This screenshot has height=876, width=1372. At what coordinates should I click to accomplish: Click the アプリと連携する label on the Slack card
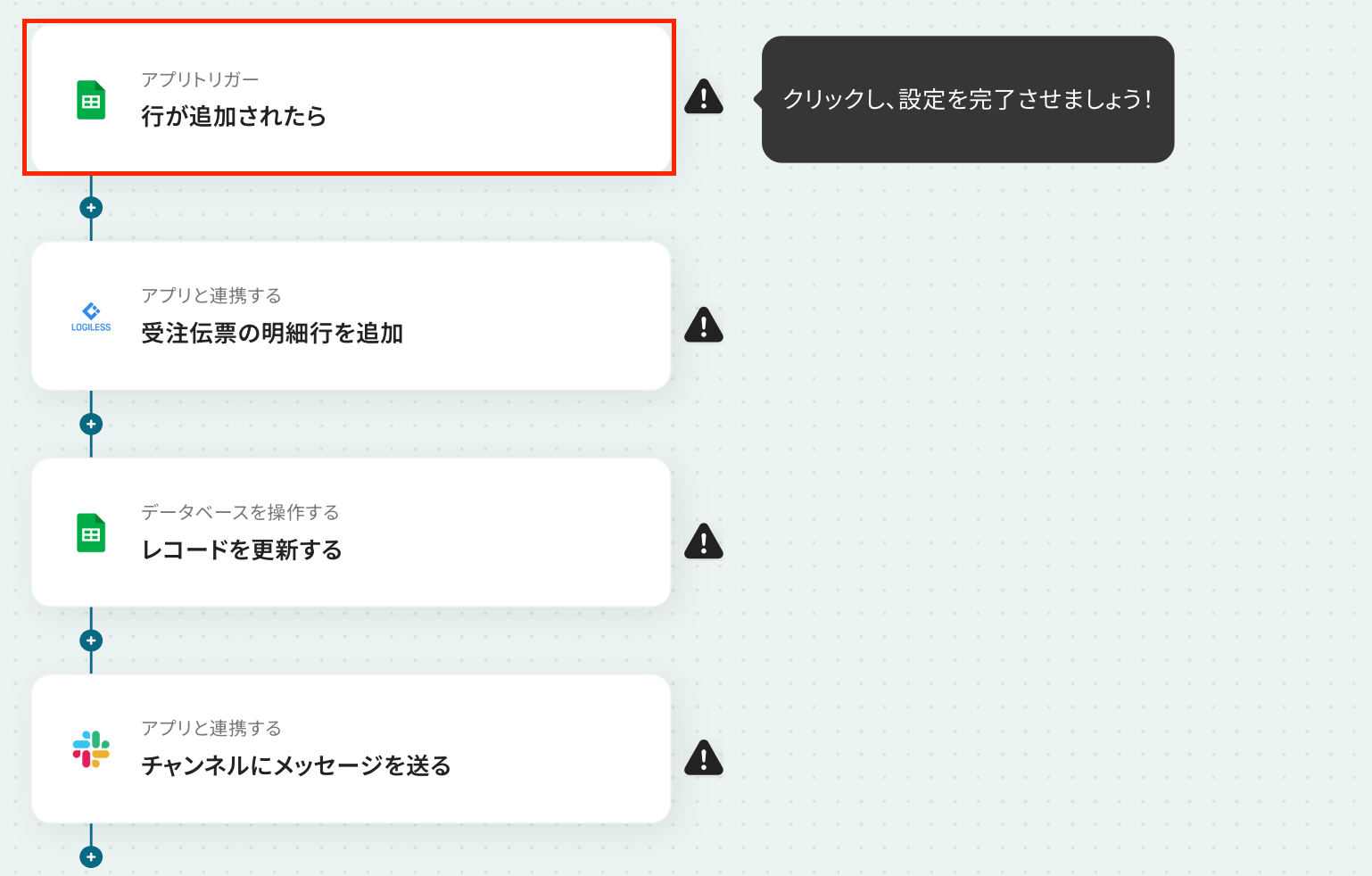point(211,728)
